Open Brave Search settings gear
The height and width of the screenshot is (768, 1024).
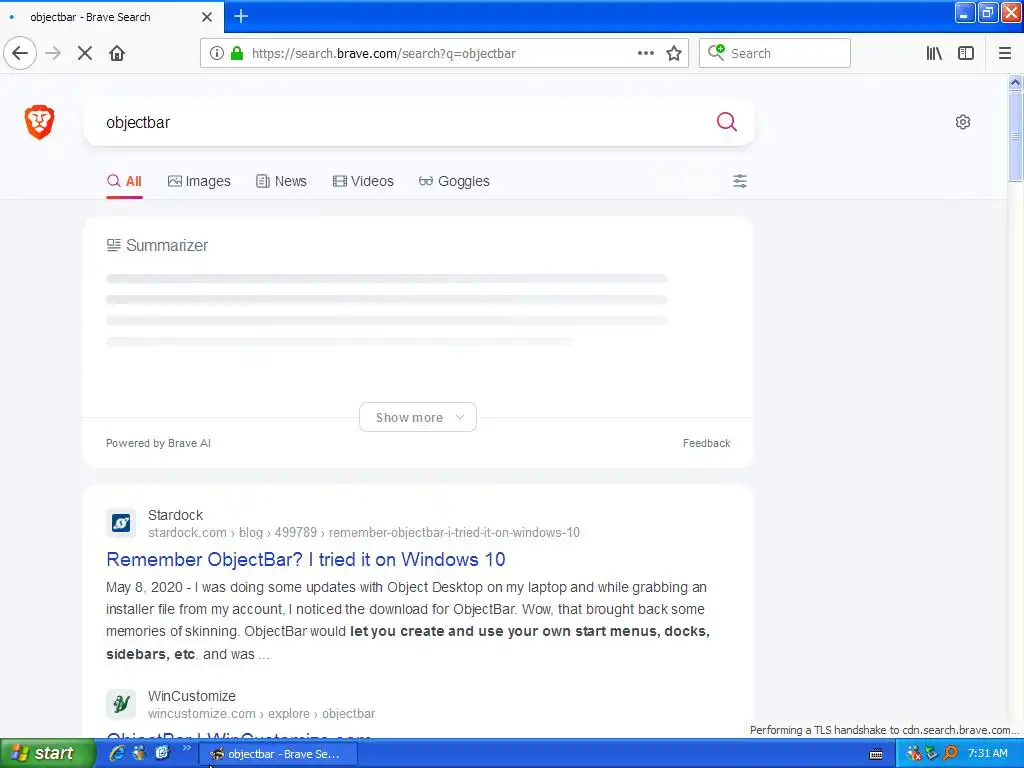[x=963, y=122]
